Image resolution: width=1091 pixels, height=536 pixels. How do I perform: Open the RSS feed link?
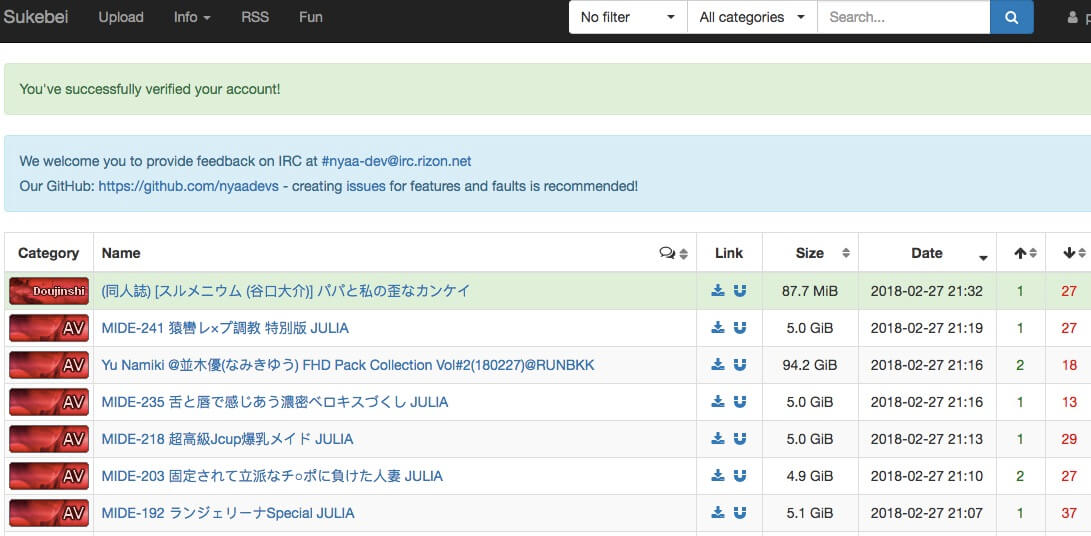click(255, 17)
